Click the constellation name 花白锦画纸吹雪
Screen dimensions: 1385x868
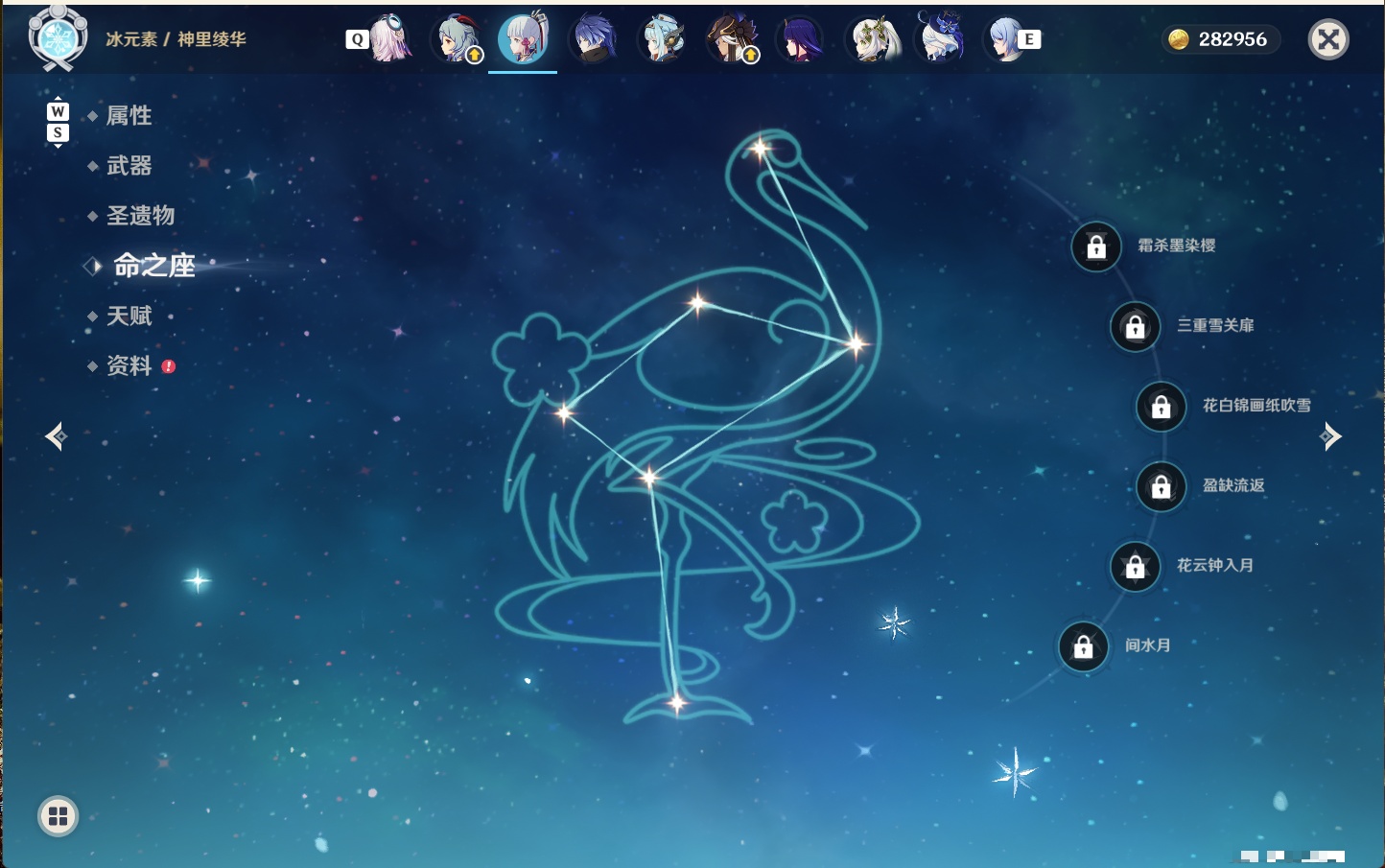[1256, 405]
